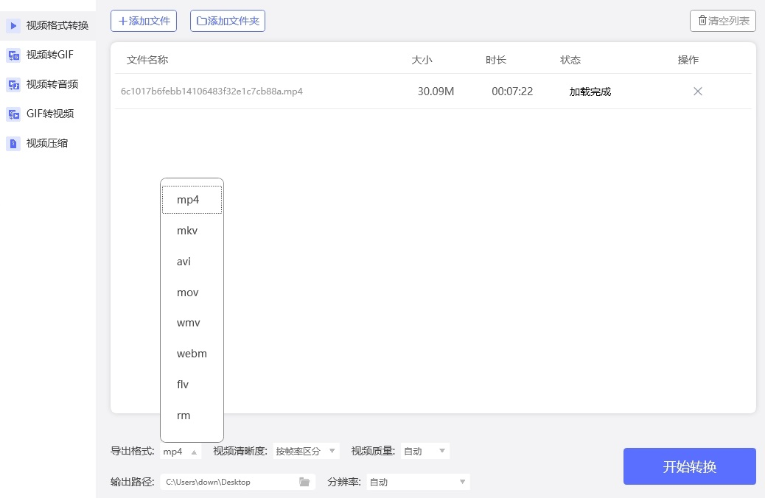
Task: Click the video format conversion sidebar icon
Action: point(13,25)
